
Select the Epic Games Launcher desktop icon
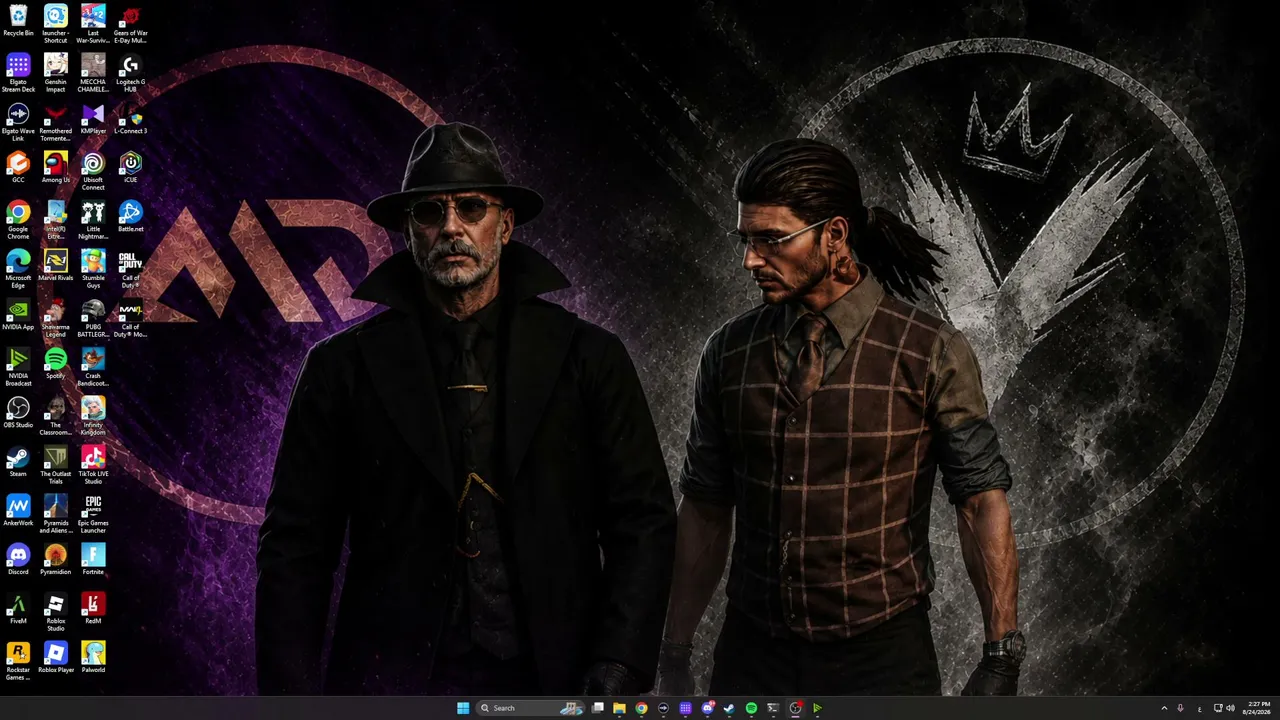pos(93,514)
